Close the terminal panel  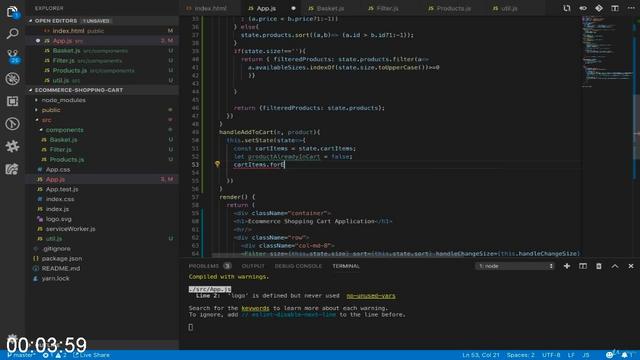pos(631,266)
